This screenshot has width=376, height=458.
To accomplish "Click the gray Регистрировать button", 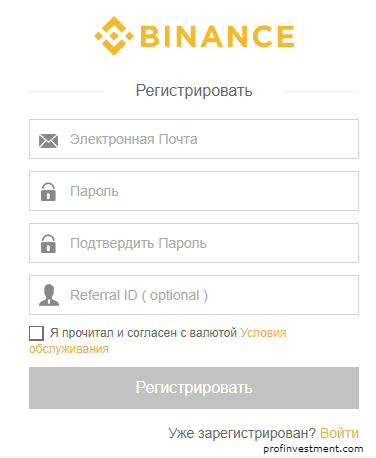I will pos(194,388).
